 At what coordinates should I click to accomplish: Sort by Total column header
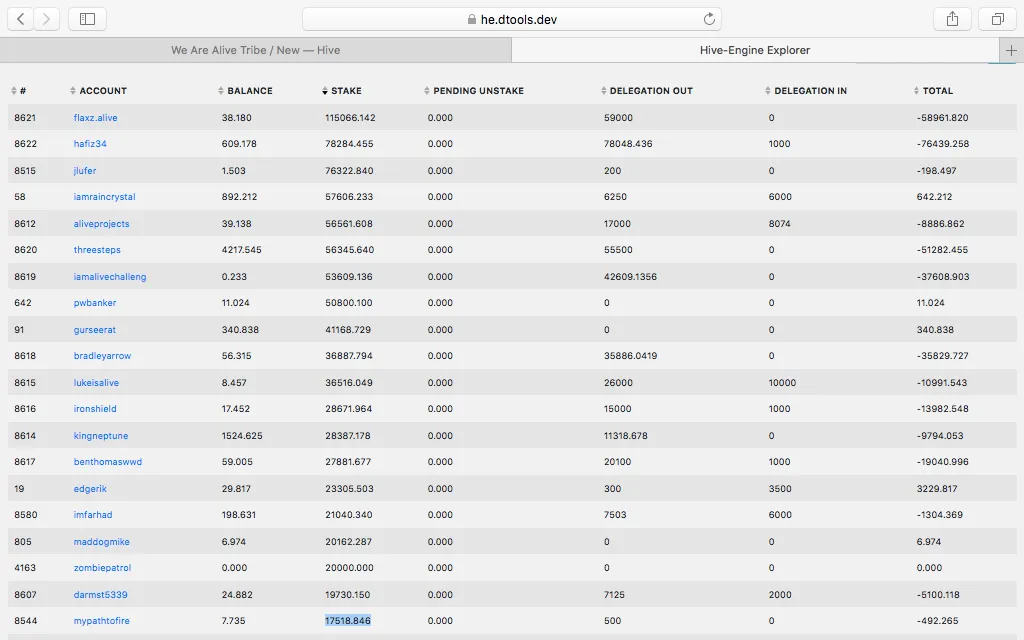938,91
